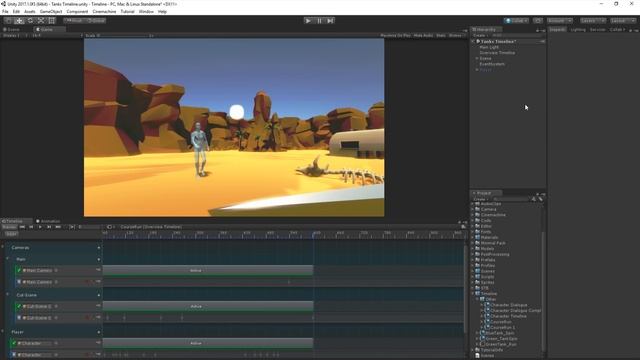This screenshot has height=360, width=640.
Task: Toggle the Timeline Preview button
Action: click(9, 227)
